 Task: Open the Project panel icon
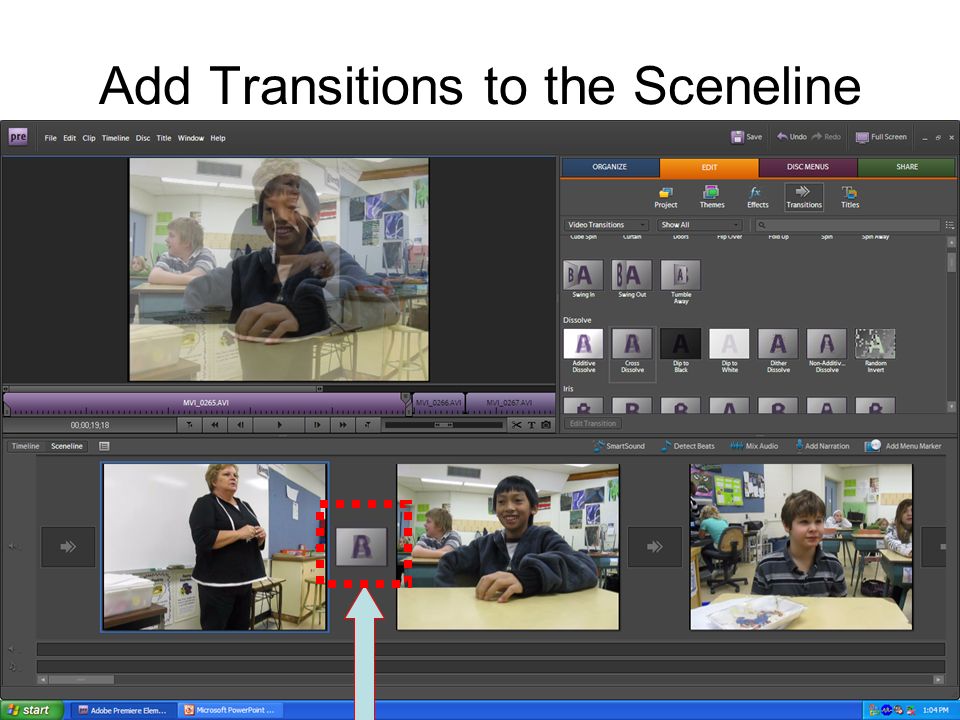pos(666,198)
